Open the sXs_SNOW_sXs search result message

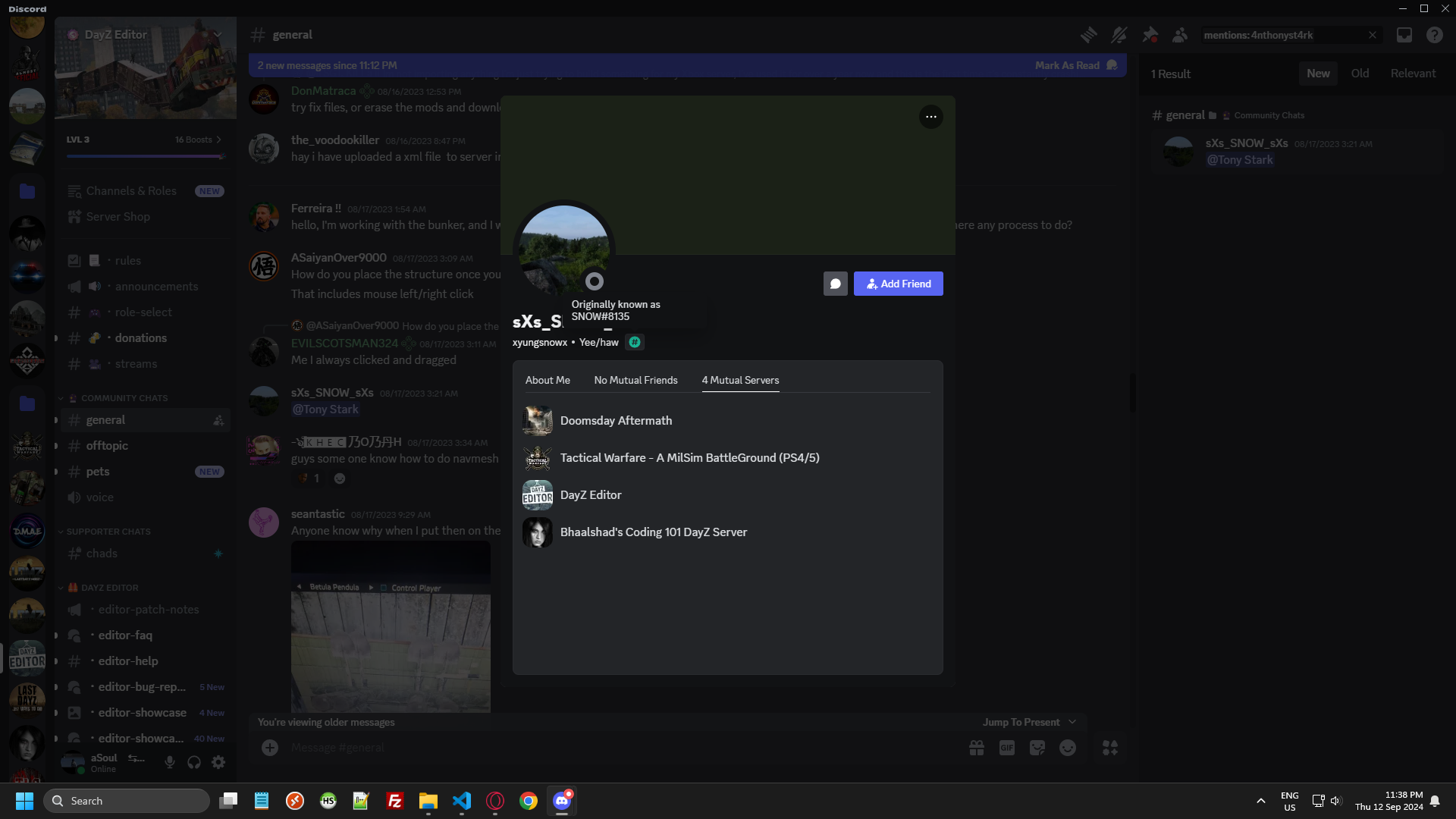click(x=1298, y=152)
